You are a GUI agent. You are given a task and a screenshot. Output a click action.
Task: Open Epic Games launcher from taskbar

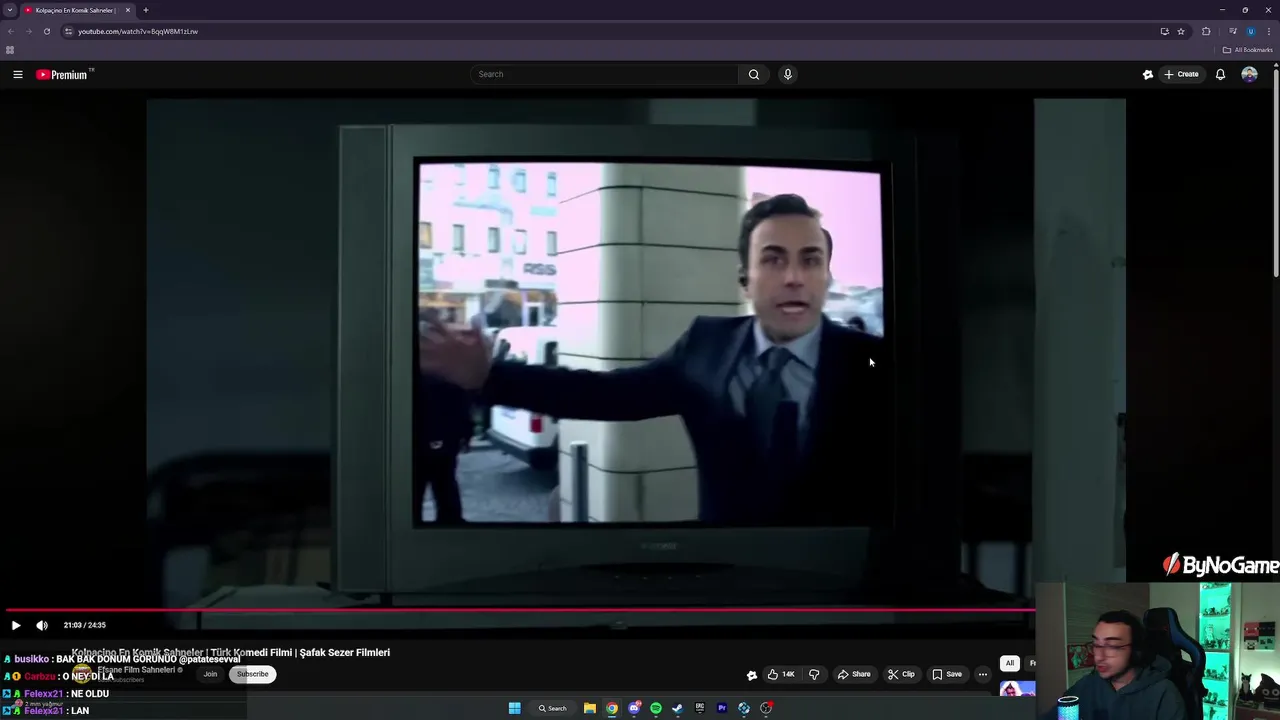[x=700, y=708]
